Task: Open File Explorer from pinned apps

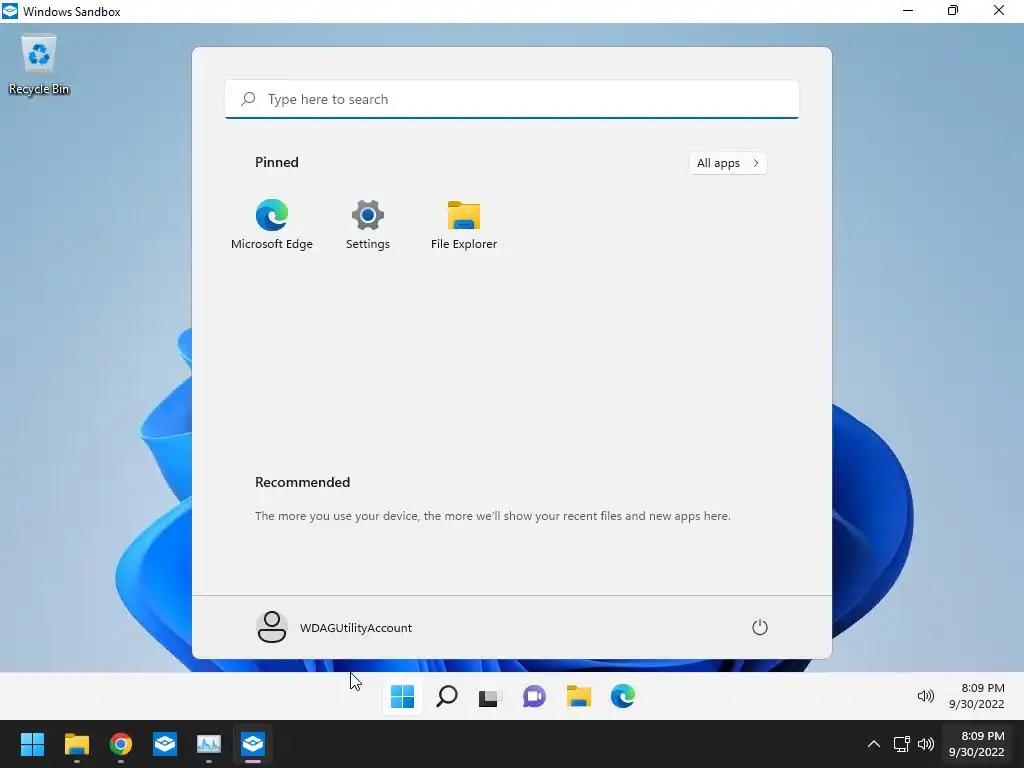Action: (x=464, y=224)
